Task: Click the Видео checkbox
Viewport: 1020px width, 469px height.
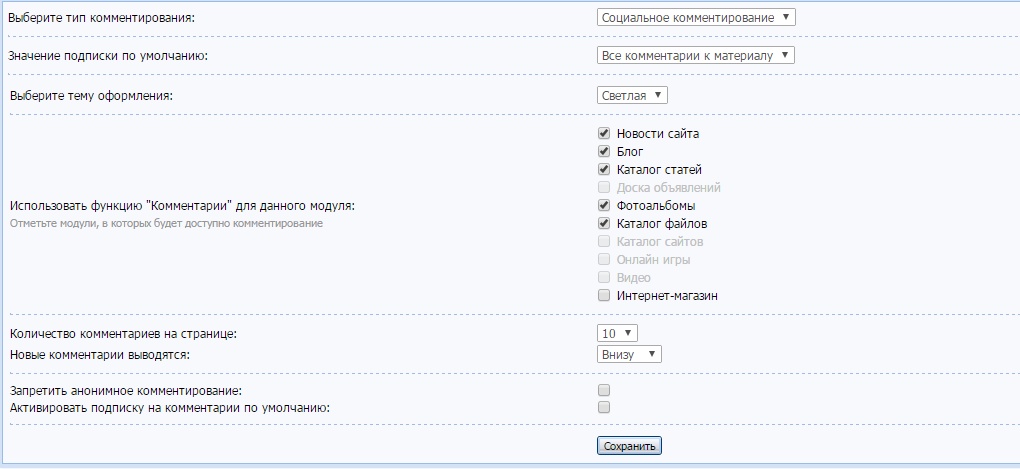Action: [x=604, y=277]
